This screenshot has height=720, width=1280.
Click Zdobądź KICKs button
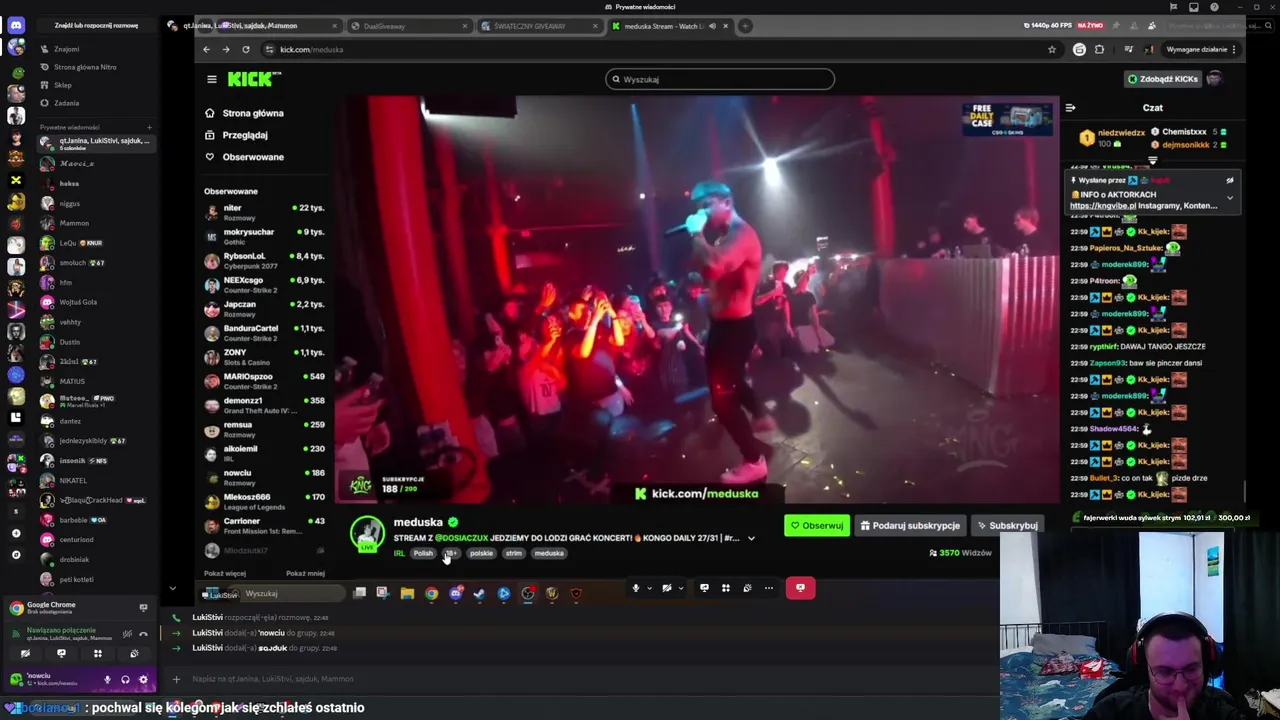pos(1162,79)
